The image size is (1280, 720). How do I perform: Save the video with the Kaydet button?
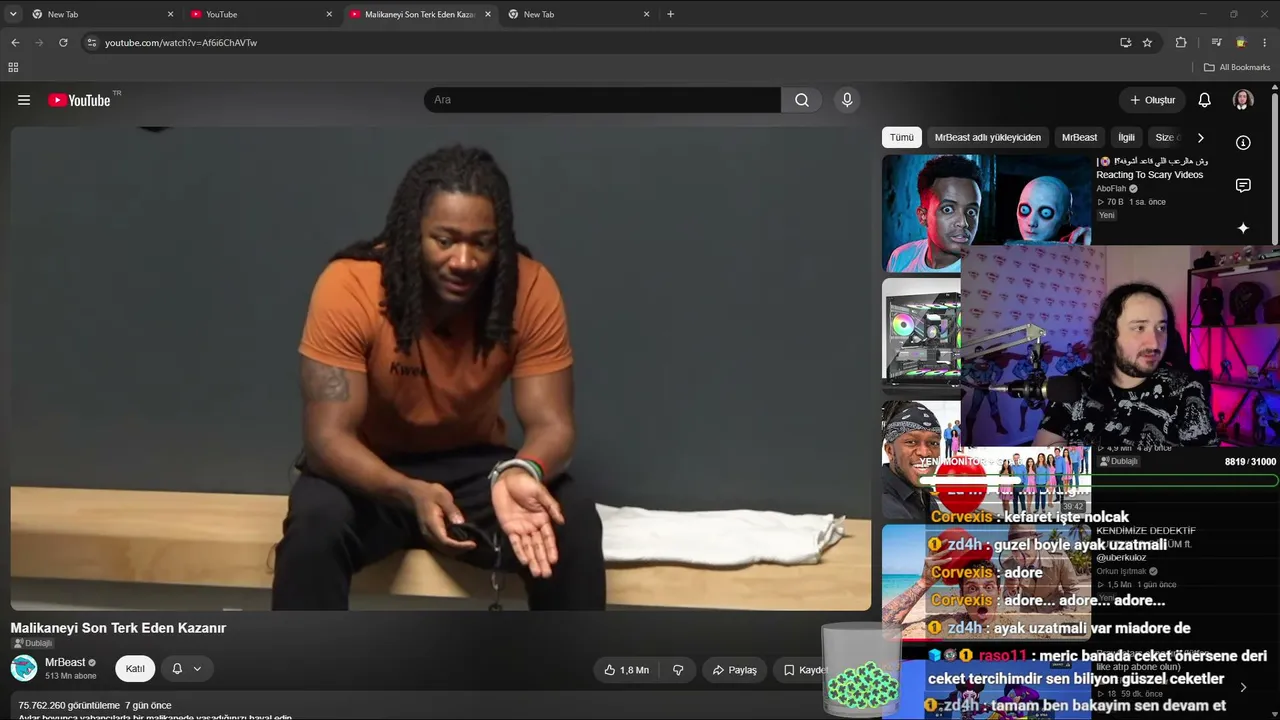pyautogui.click(x=805, y=670)
